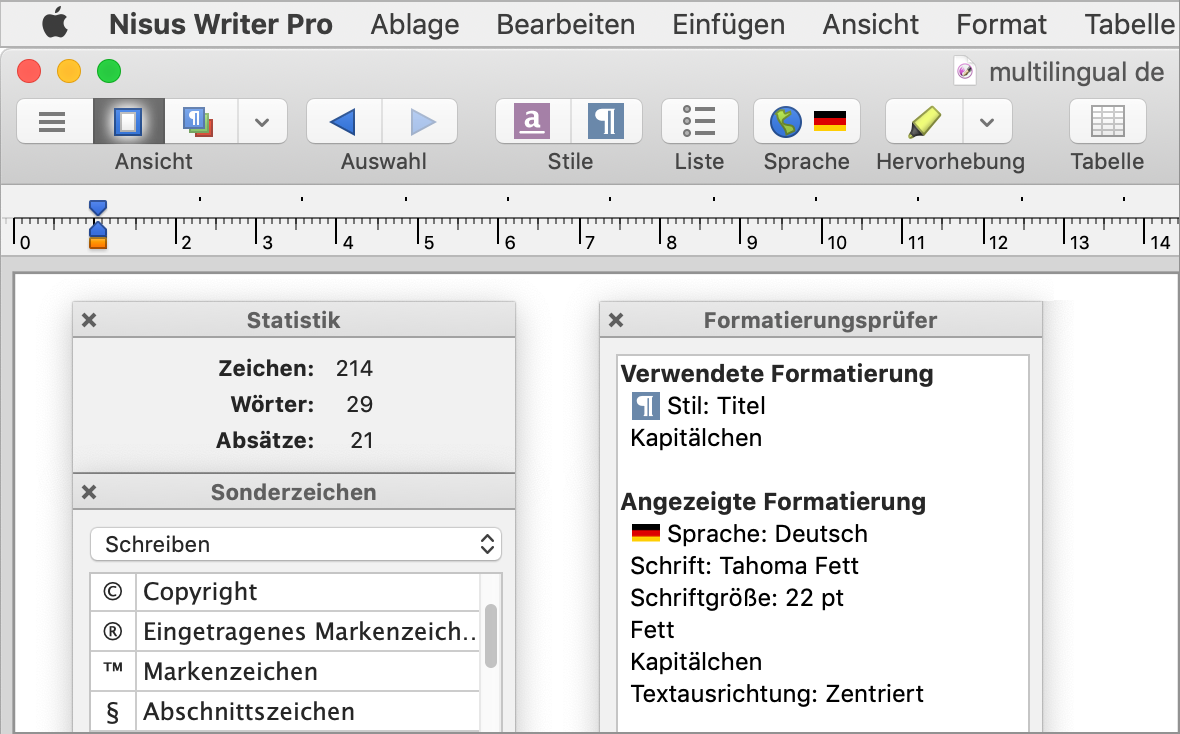
Task: Close the Statistik palette
Action: click(x=89, y=320)
